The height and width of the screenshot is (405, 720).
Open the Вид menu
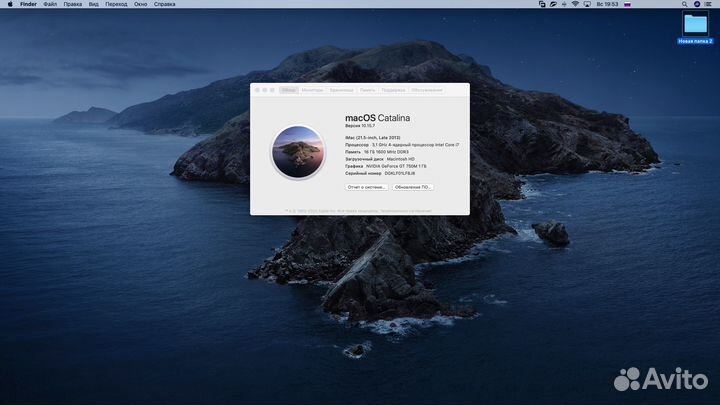pyautogui.click(x=94, y=4)
